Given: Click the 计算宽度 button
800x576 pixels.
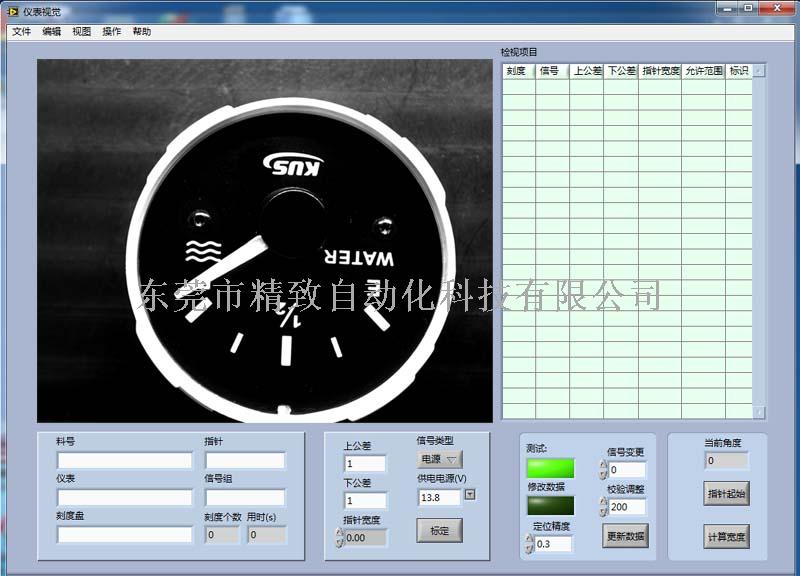Looking at the screenshot, I should tap(727, 536).
